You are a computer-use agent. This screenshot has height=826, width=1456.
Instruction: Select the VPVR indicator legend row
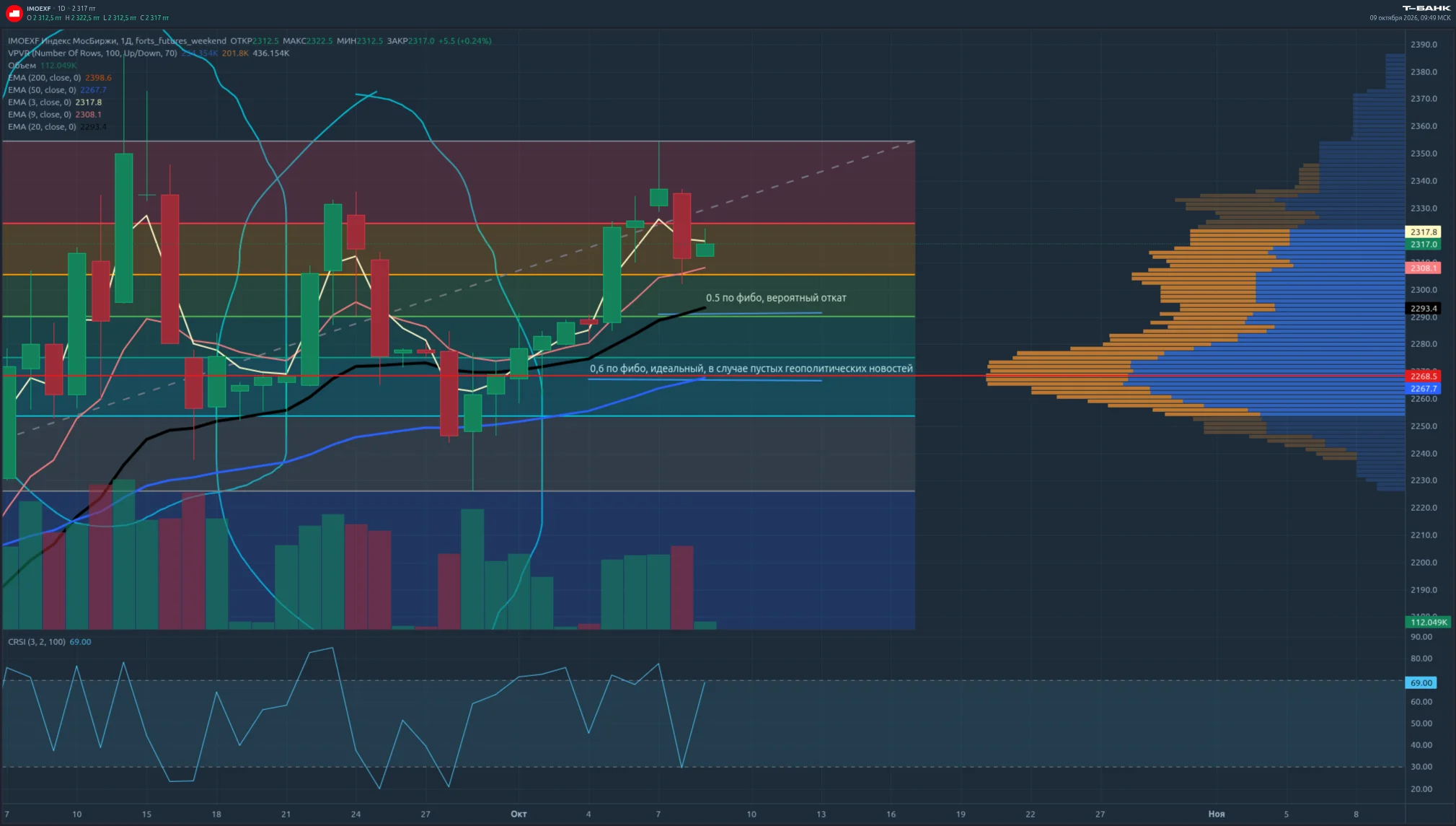(148, 53)
